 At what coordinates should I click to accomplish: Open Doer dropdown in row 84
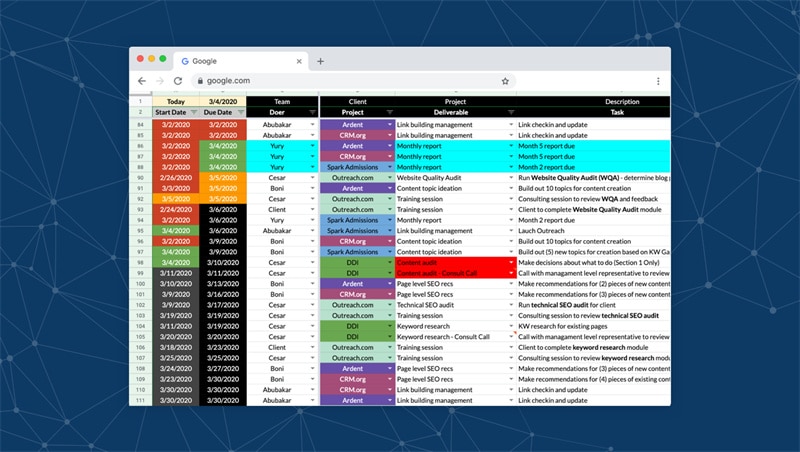tap(312, 124)
